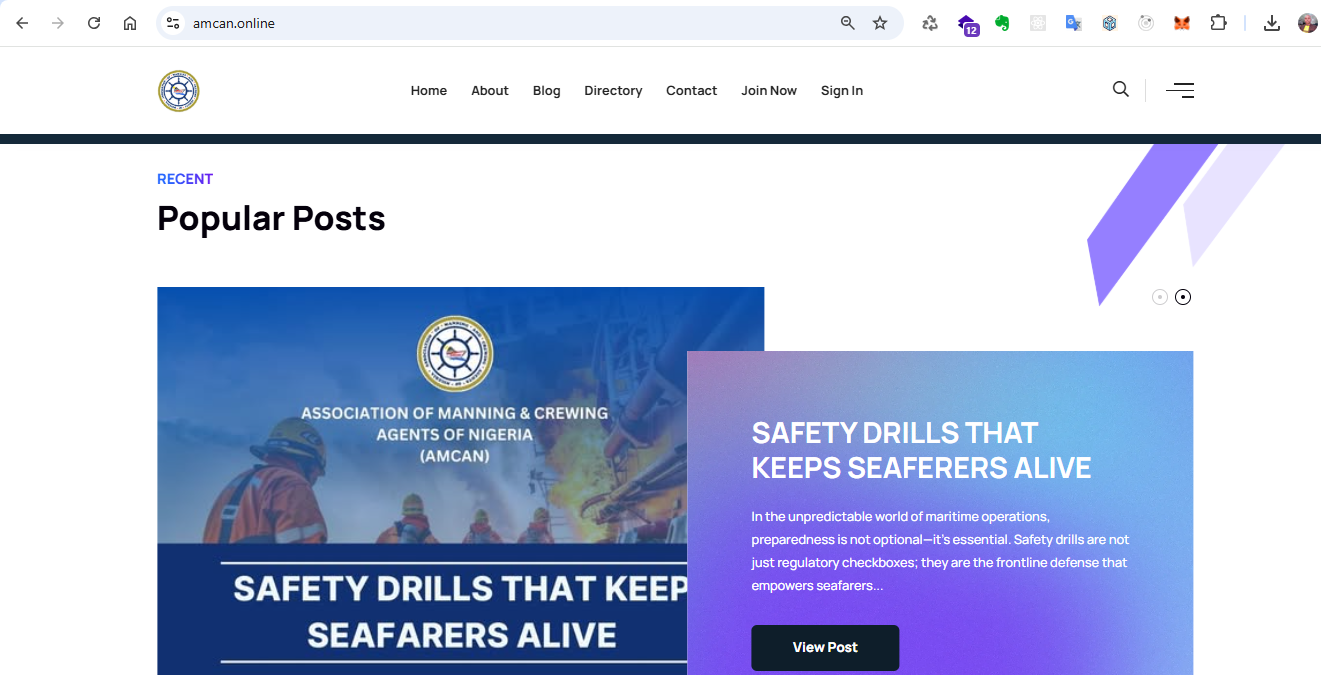Bookmark this page with the star icon
The height and width of the screenshot is (675, 1321).
[880, 23]
